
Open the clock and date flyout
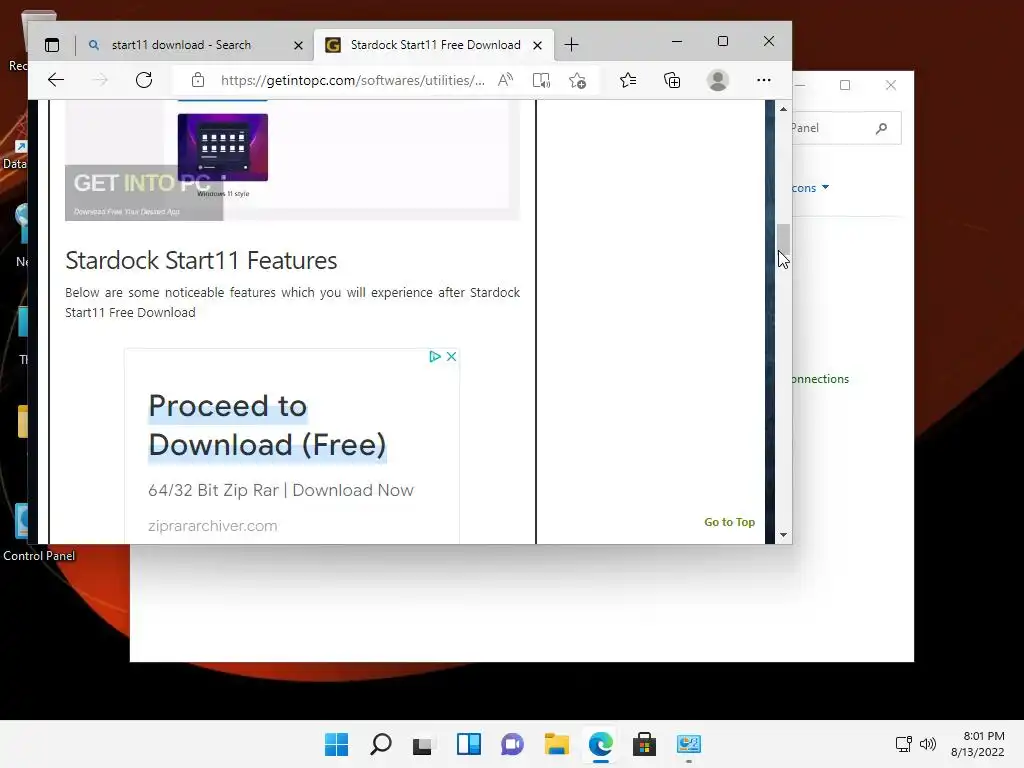point(978,744)
